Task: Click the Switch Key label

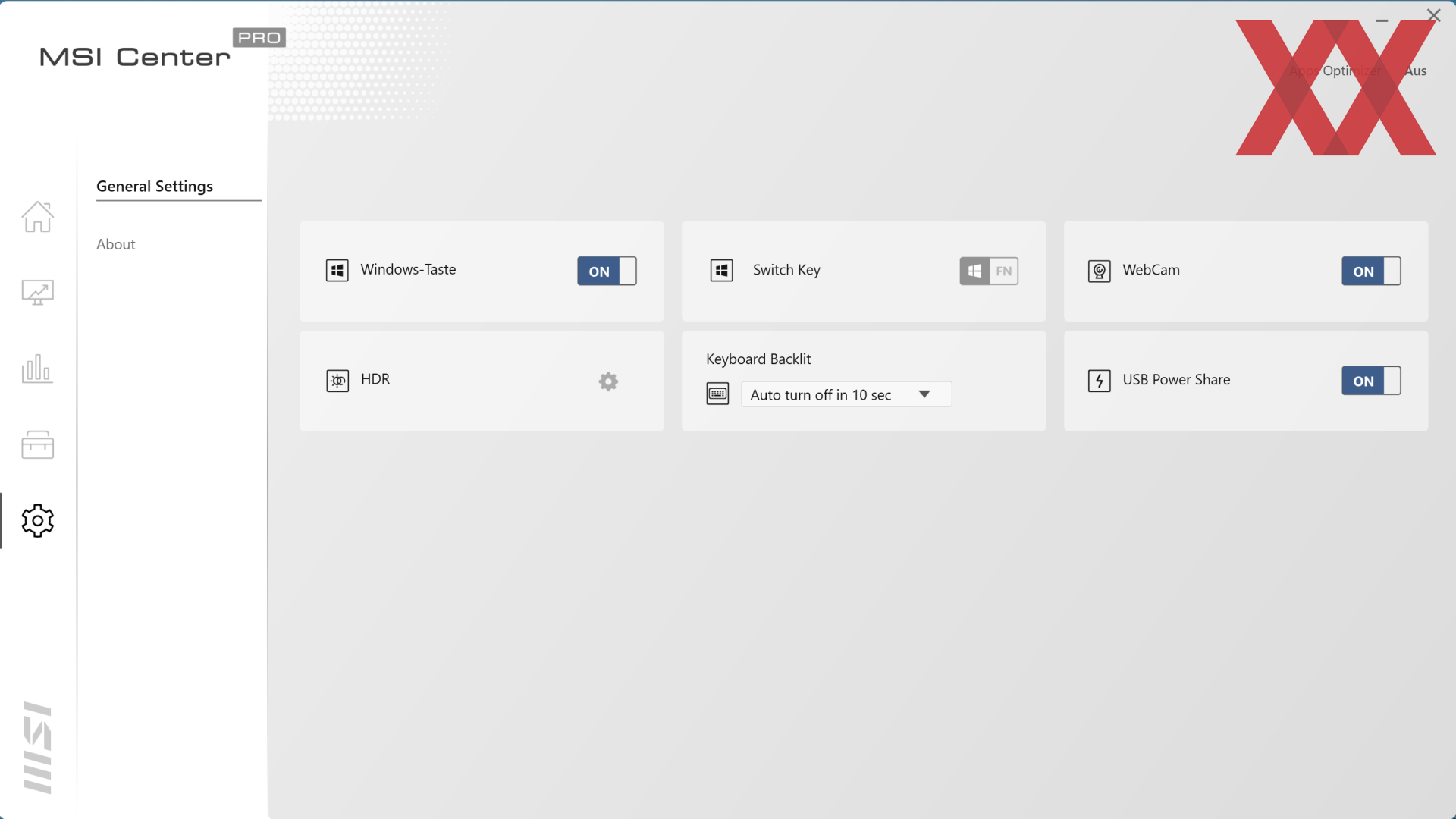Action: [x=786, y=270]
